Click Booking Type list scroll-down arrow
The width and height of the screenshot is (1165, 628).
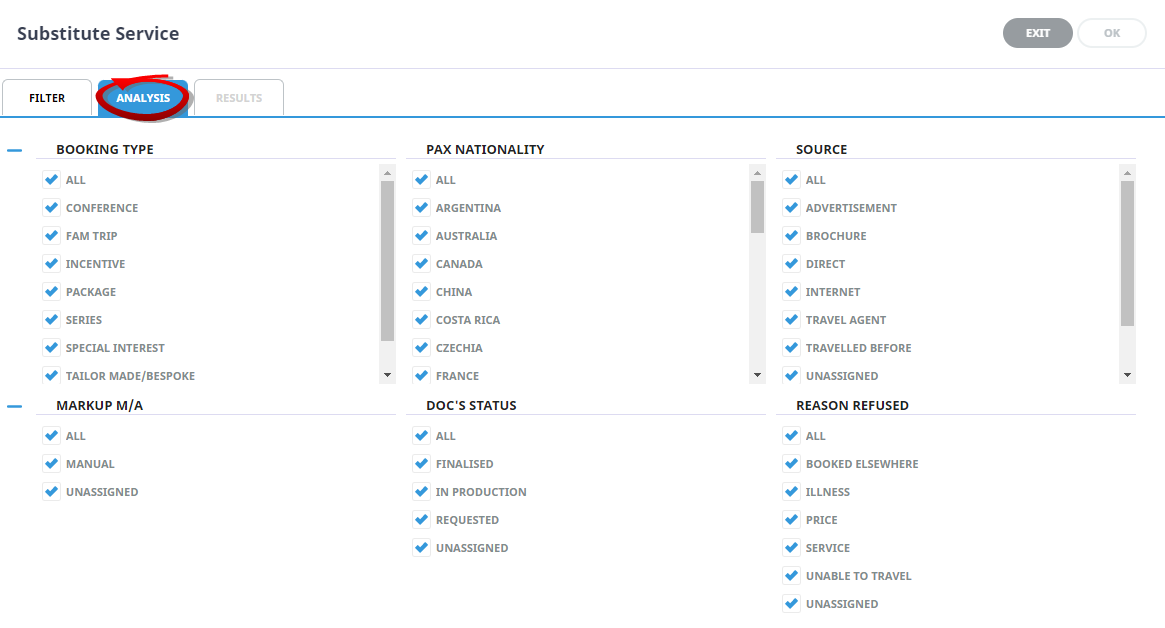tap(387, 375)
